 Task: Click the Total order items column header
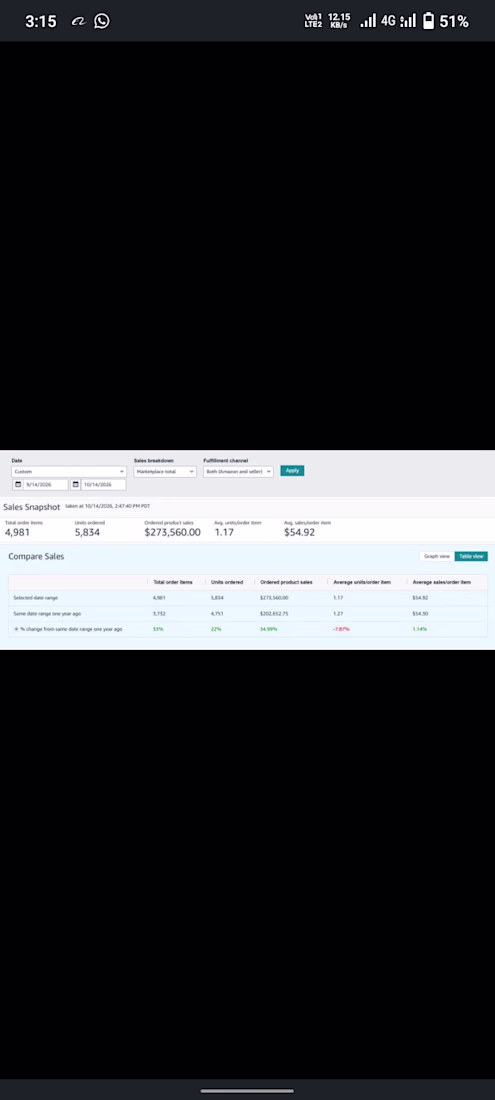pos(172,582)
